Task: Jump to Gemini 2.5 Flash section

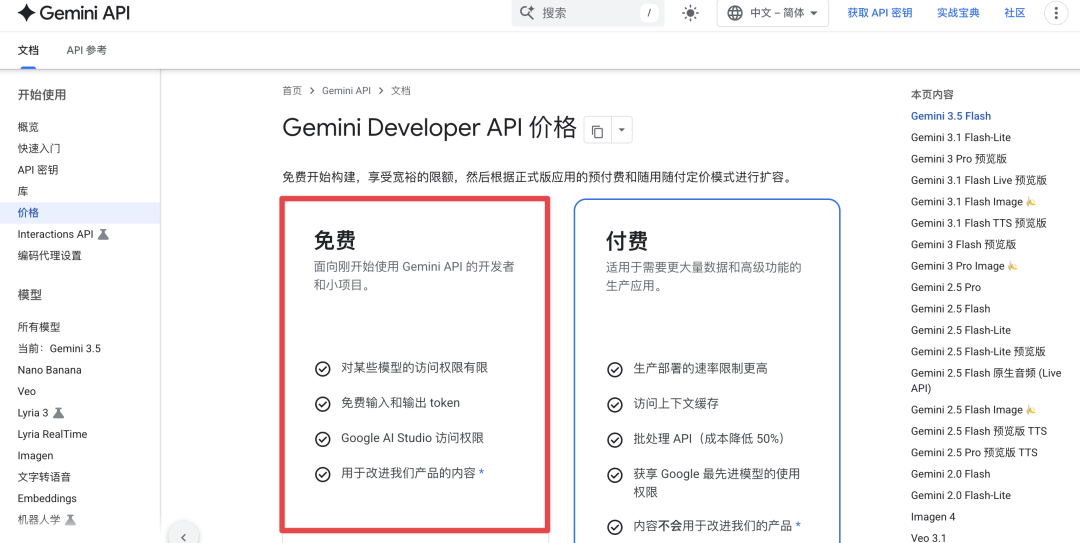Action: click(951, 309)
